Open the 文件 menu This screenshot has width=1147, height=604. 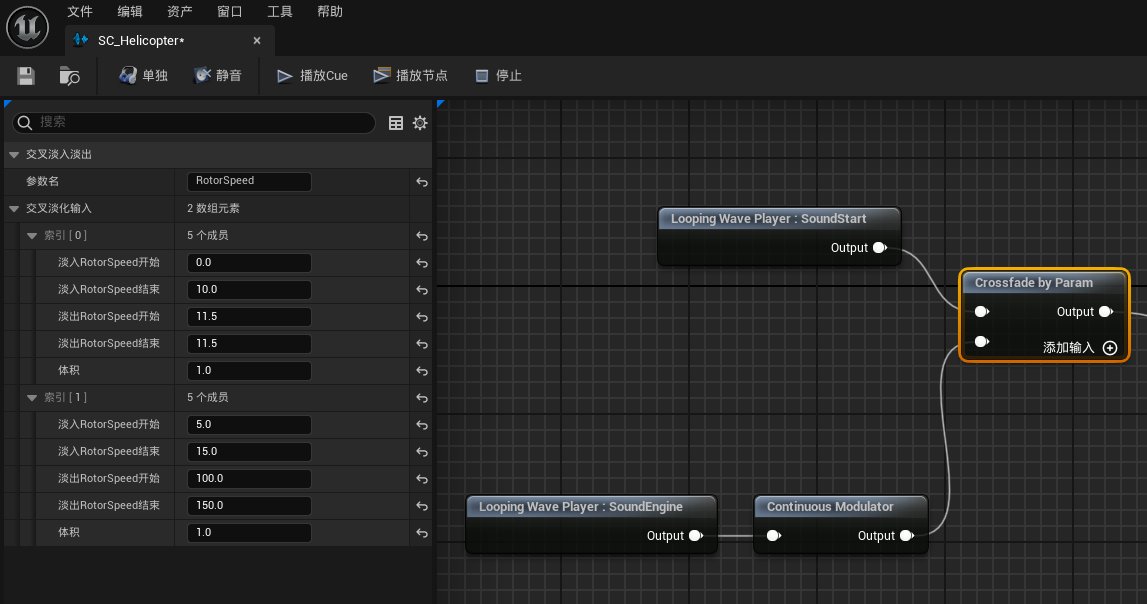80,12
